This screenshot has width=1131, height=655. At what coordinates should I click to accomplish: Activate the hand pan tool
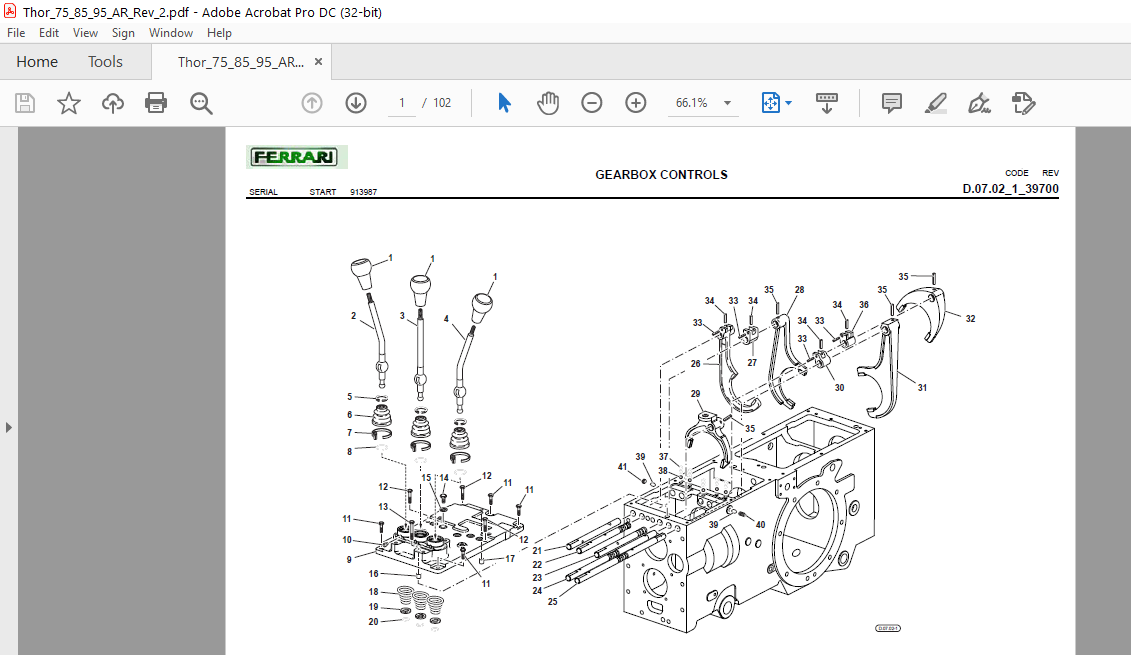(548, 103)
